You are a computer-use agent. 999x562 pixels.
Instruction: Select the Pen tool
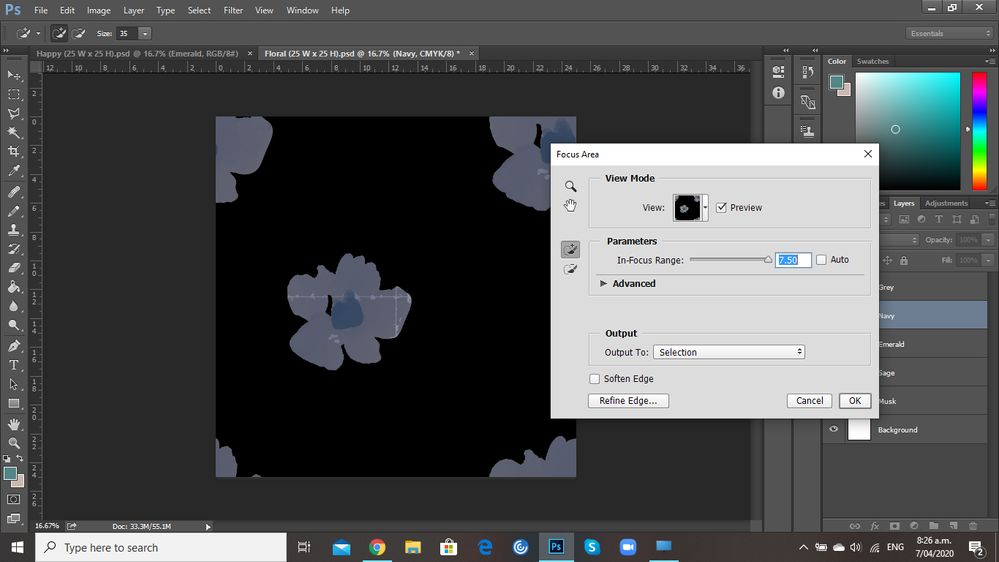13,346
